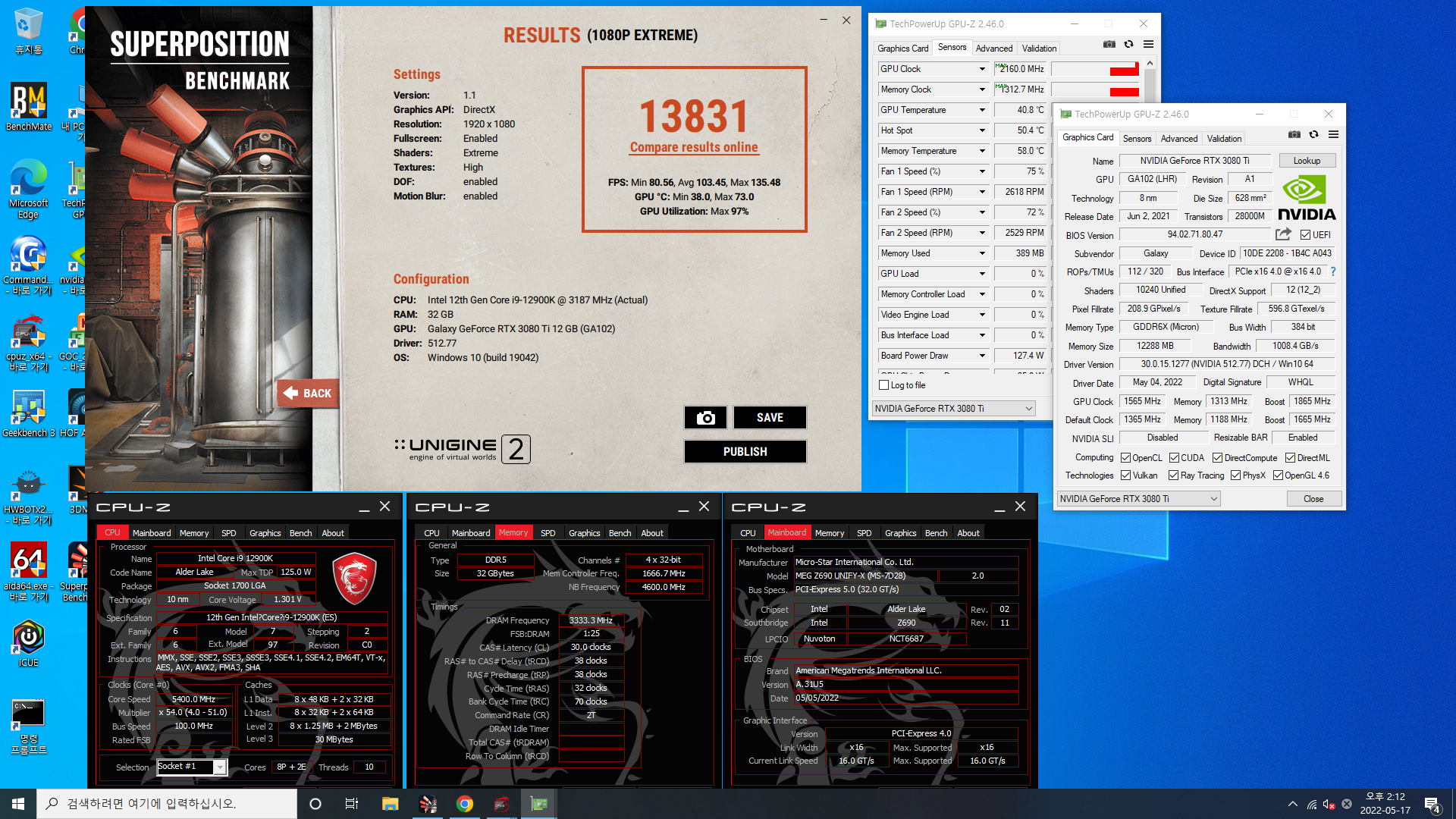Open SPD tab in middle CPU-Z window

pyautogui.click(x=548, y=533)
